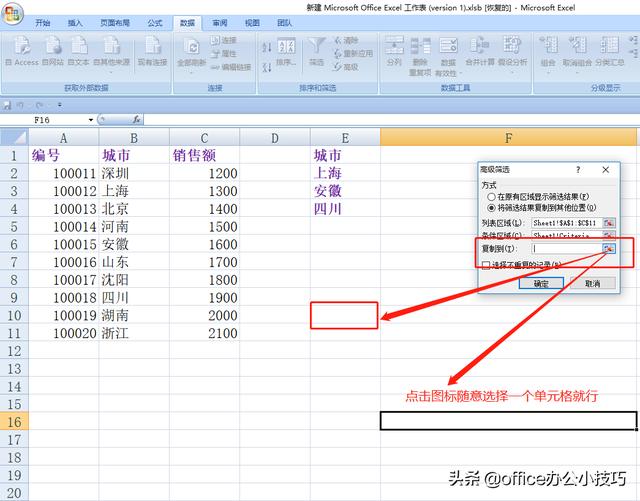Select 在原有区域显示筛选结果 radio button
The width and height of the screenshot is (640, 501).
coord(491,197)
